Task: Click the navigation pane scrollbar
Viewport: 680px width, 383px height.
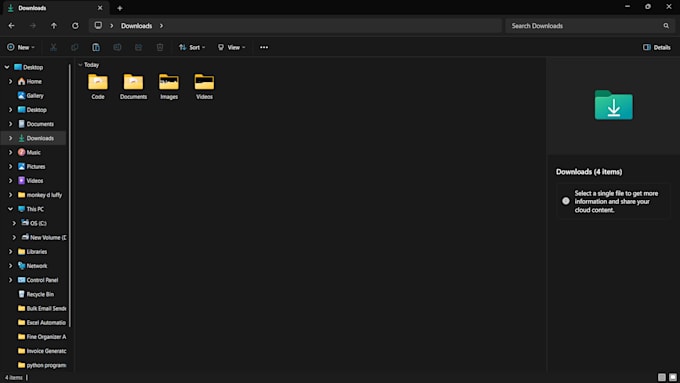Action: (69, 195)
